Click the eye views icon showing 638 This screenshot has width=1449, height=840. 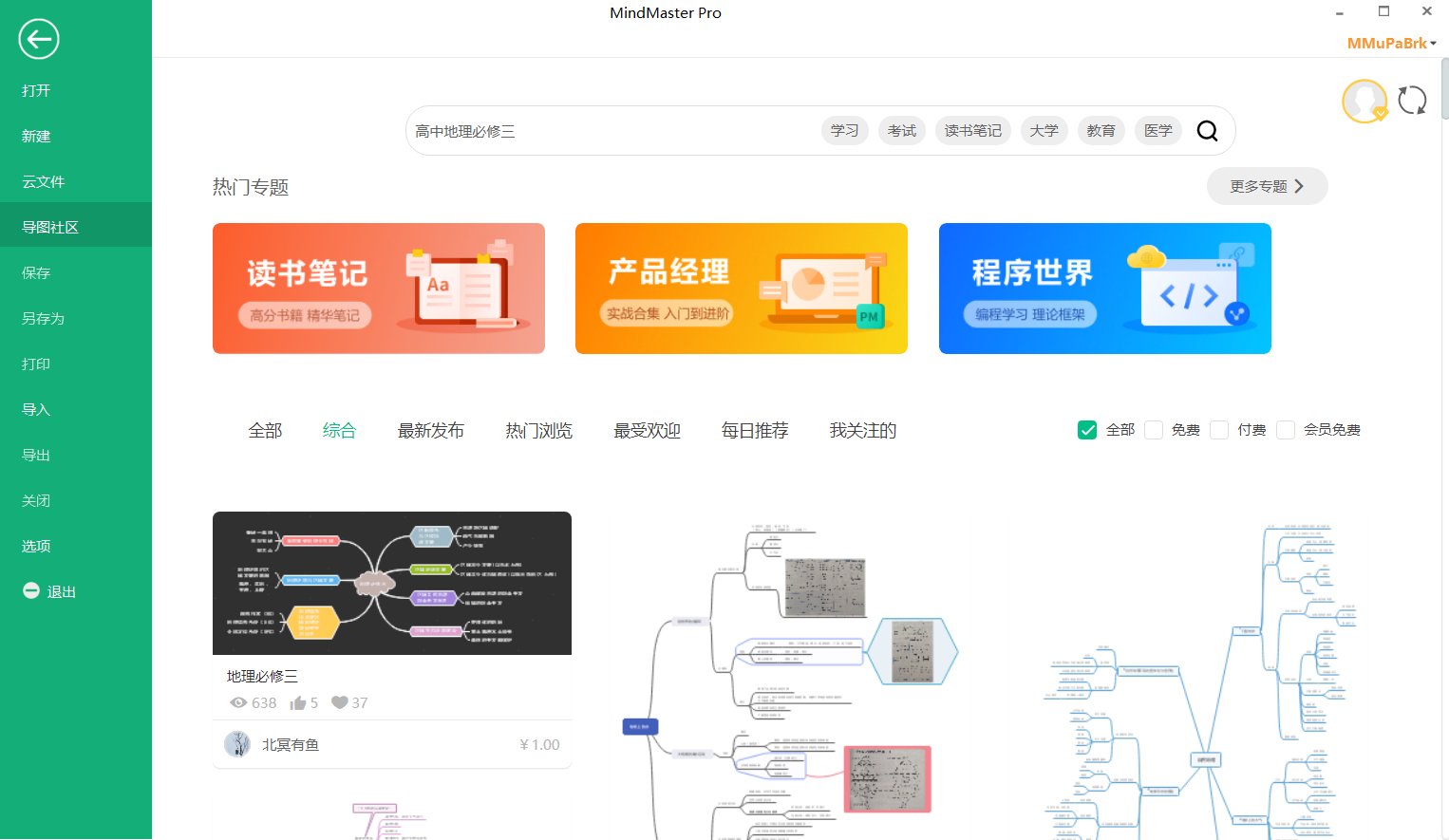point(238,703)
